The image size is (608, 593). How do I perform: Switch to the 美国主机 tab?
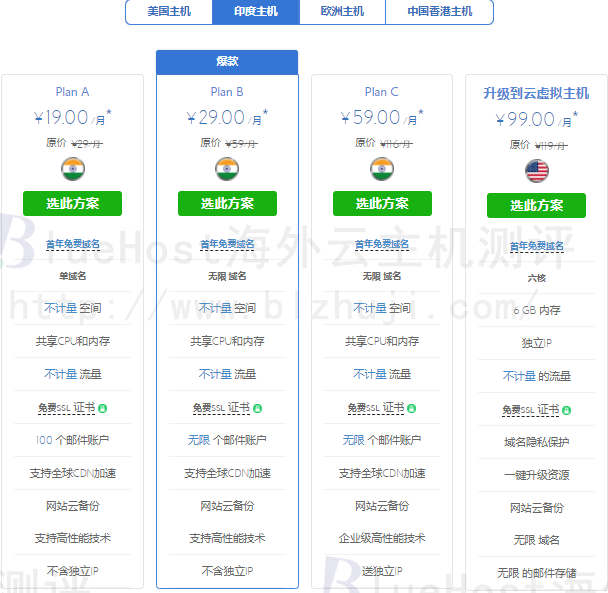click(x=169, y=12)
